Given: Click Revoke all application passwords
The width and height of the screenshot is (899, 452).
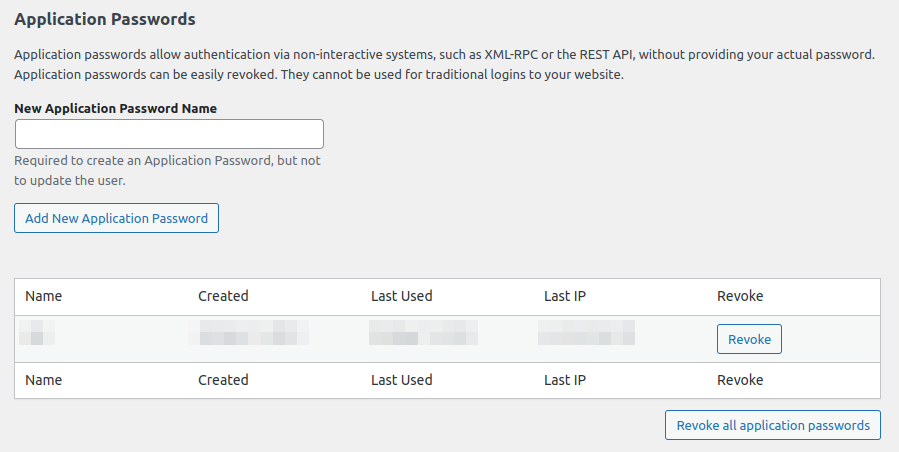Looking at the screenshot, I should 773,425.
